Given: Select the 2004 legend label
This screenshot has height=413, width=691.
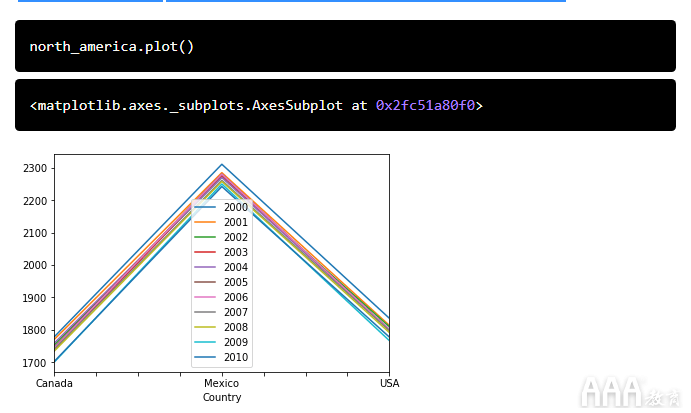Looking at the screenshot, I should click(x=236, y=267).
